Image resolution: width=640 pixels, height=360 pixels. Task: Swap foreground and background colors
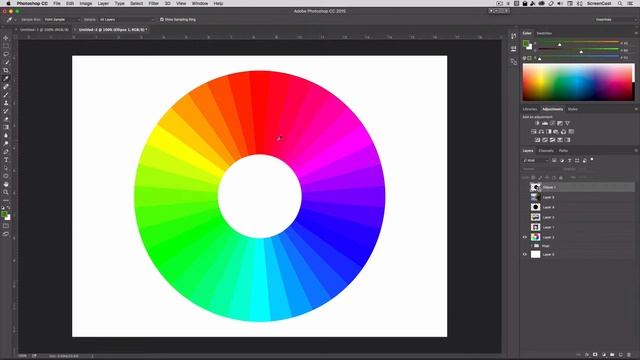point(9,208)
